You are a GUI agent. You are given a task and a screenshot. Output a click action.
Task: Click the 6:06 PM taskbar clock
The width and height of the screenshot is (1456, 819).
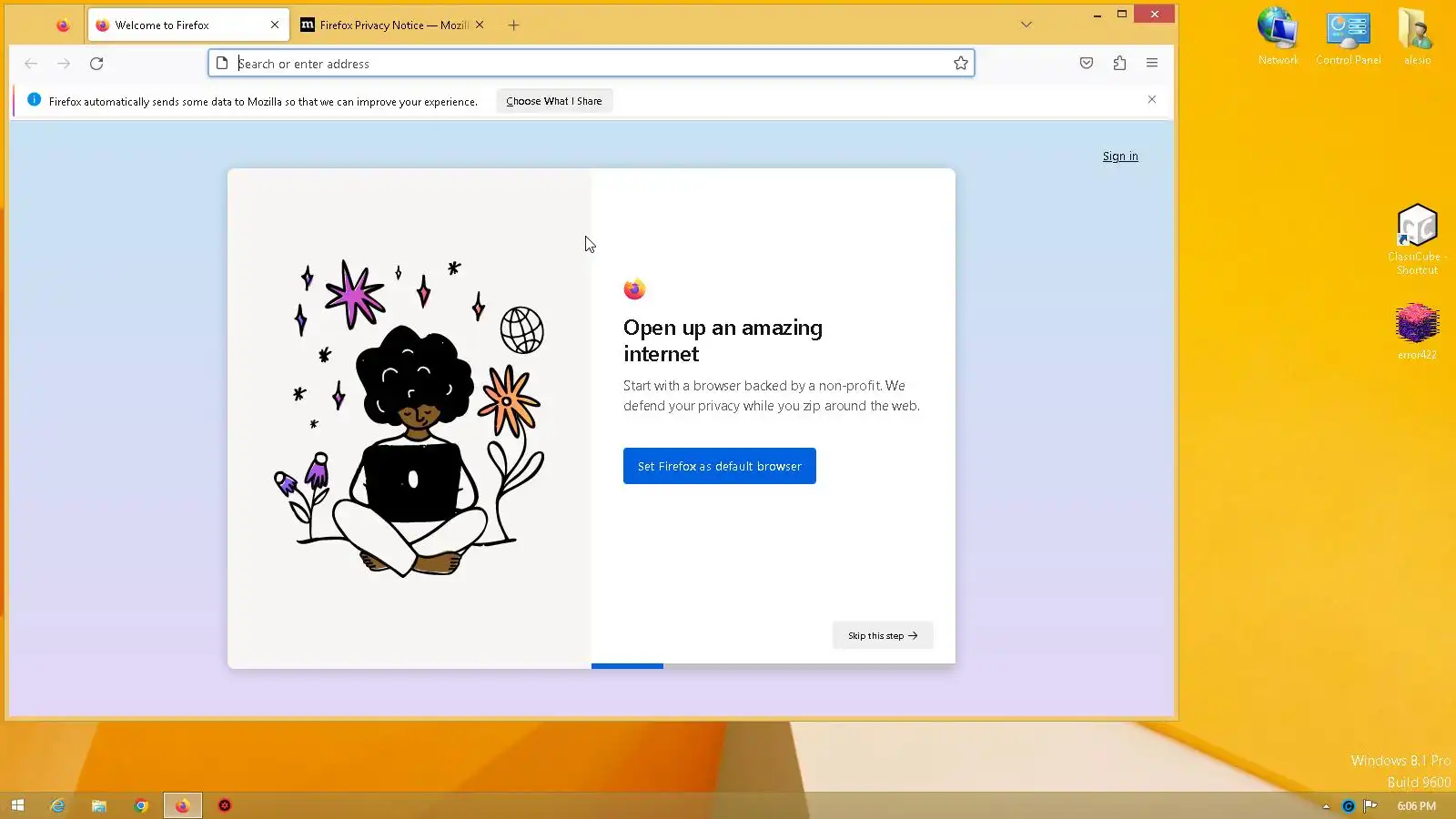1417,806
